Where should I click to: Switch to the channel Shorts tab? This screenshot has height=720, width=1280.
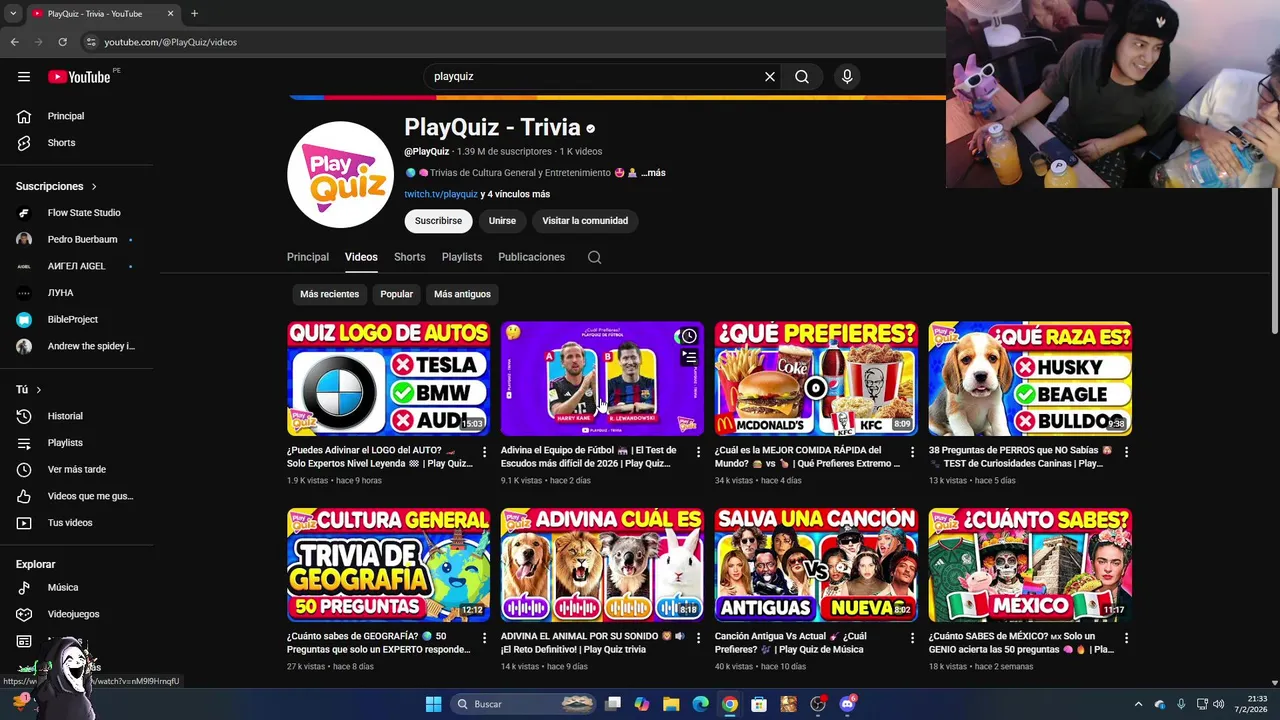tap(410, 257)
